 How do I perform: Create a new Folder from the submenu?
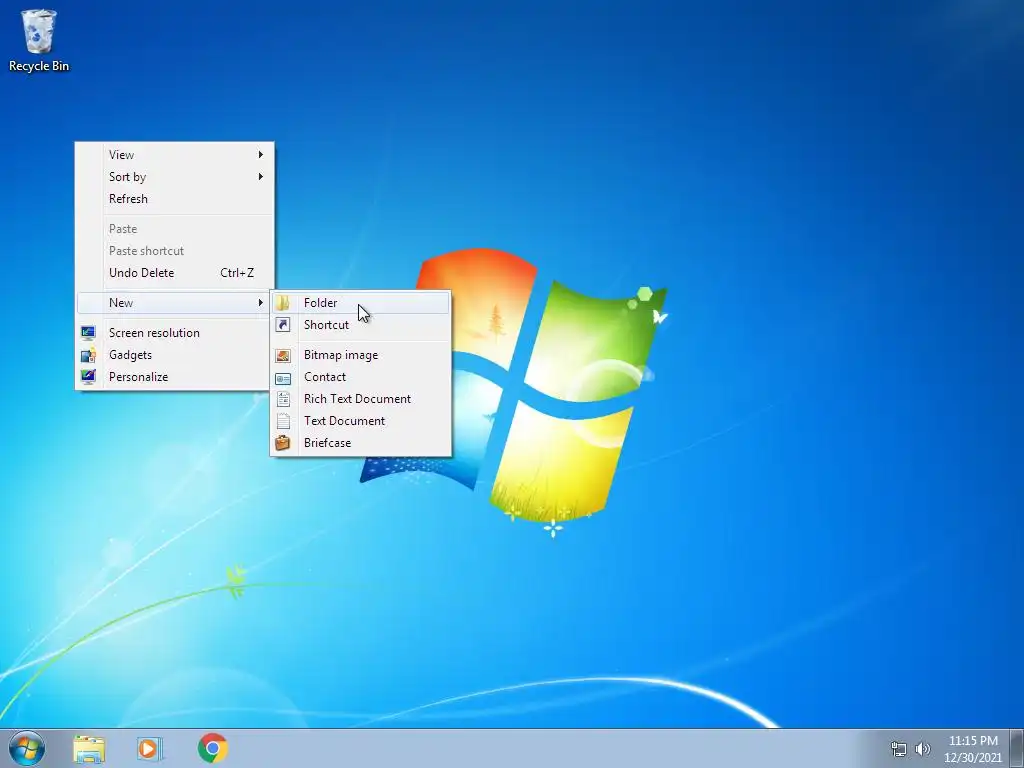pos(360,303)
